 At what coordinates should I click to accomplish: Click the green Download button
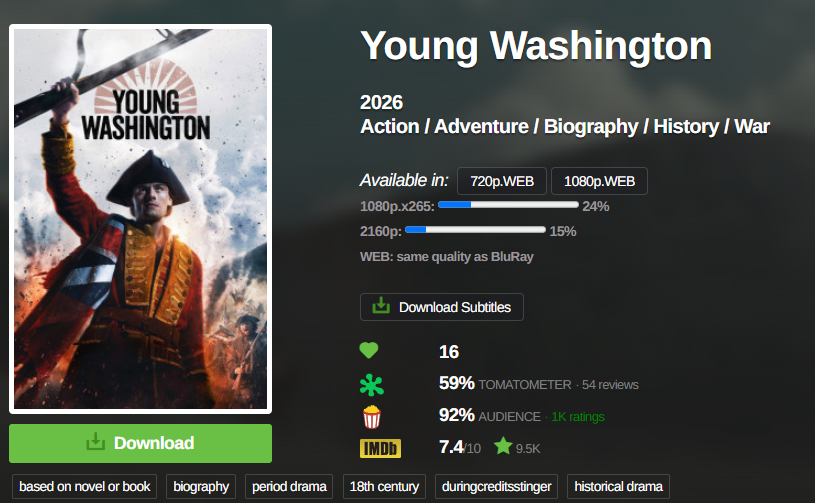(140, 443)
